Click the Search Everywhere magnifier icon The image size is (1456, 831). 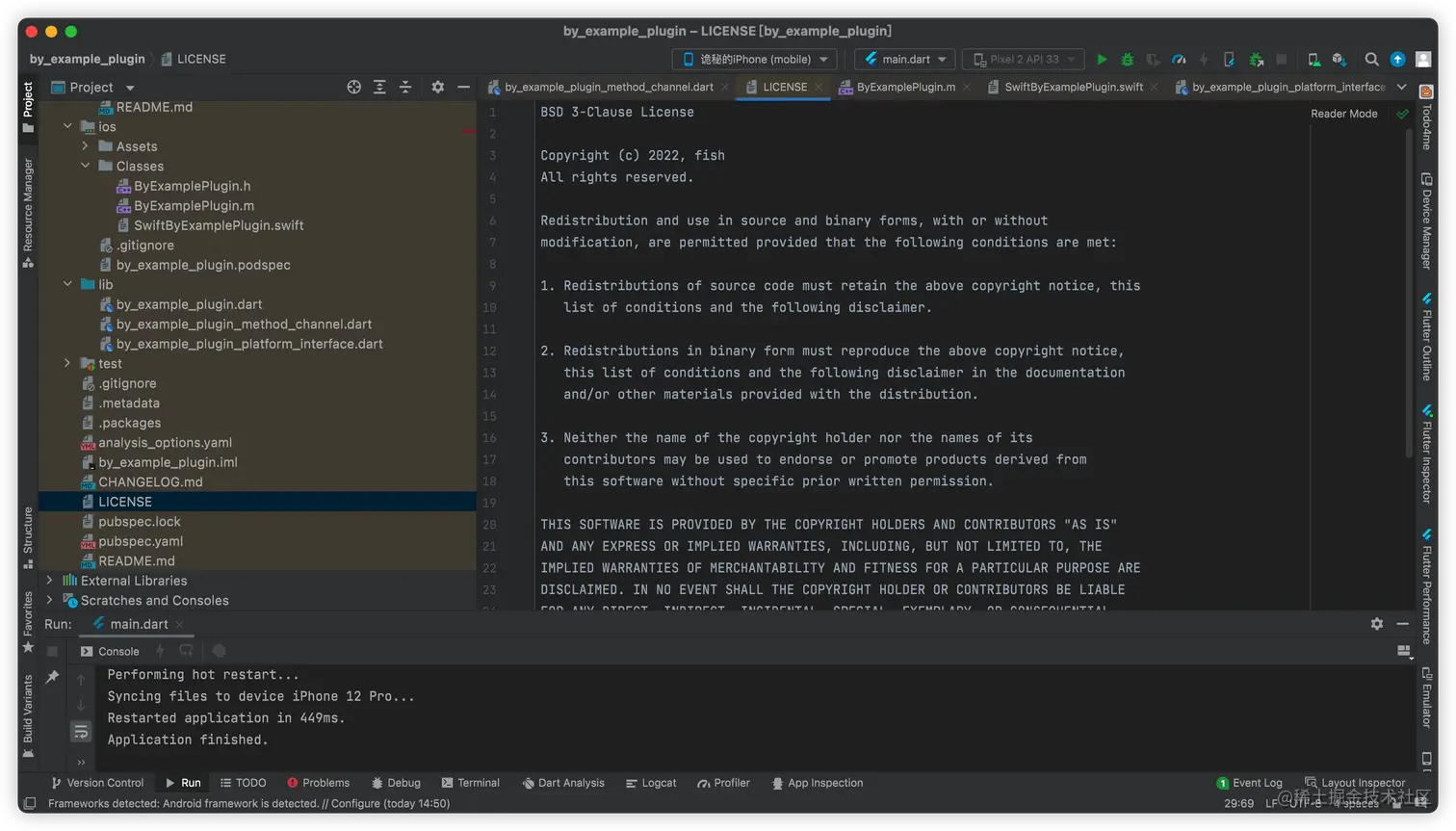(x=1371, y=60)
